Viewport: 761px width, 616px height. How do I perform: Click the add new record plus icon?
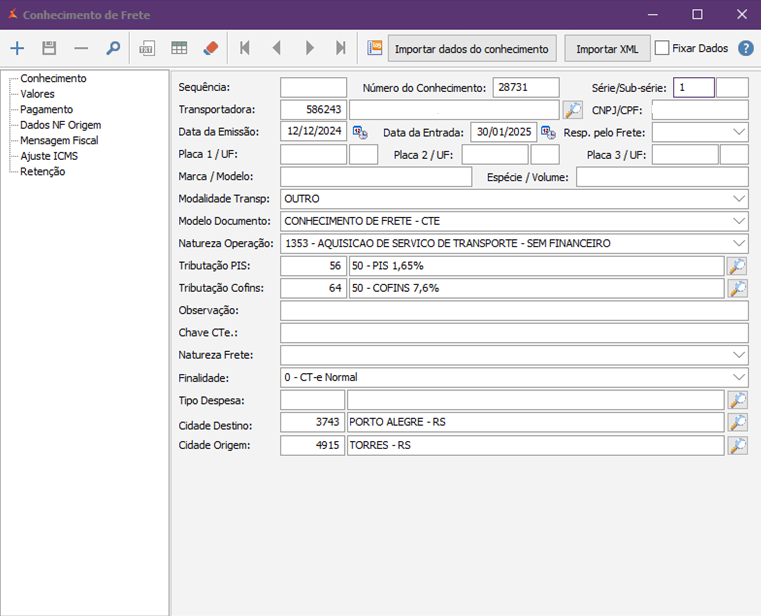[x=17, y=48]
